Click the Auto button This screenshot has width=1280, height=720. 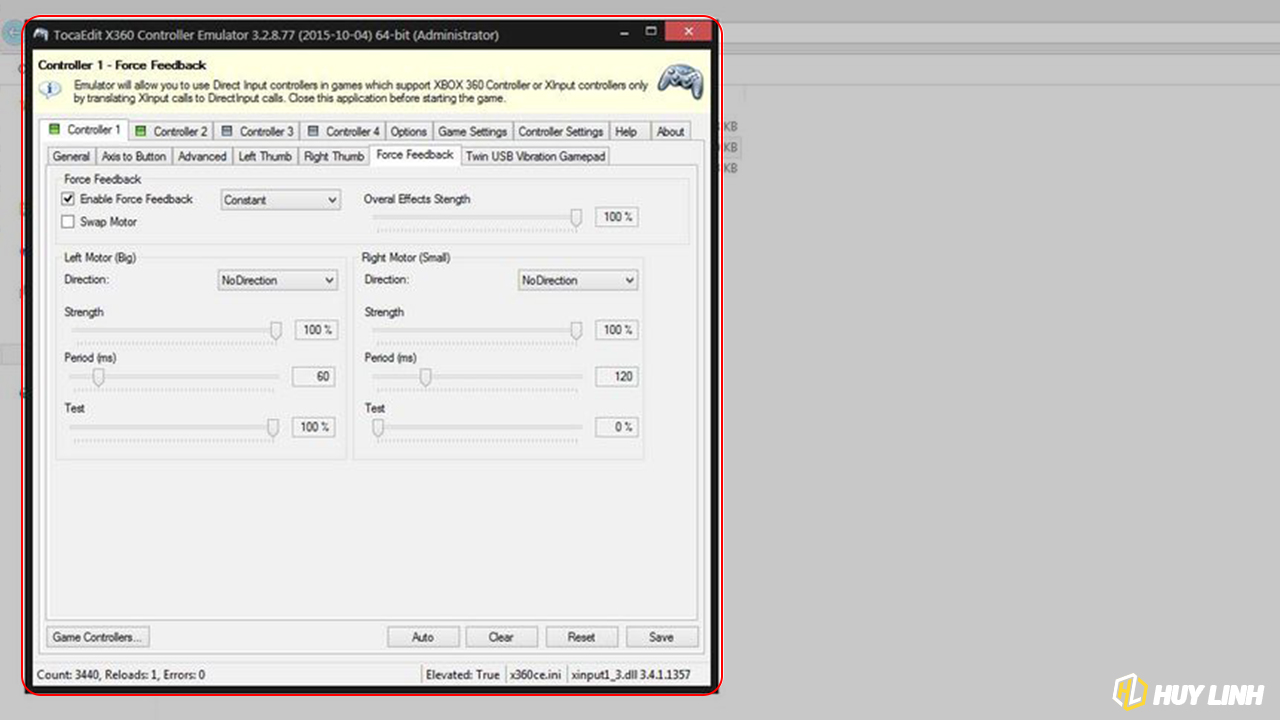[x=423, y=637]
